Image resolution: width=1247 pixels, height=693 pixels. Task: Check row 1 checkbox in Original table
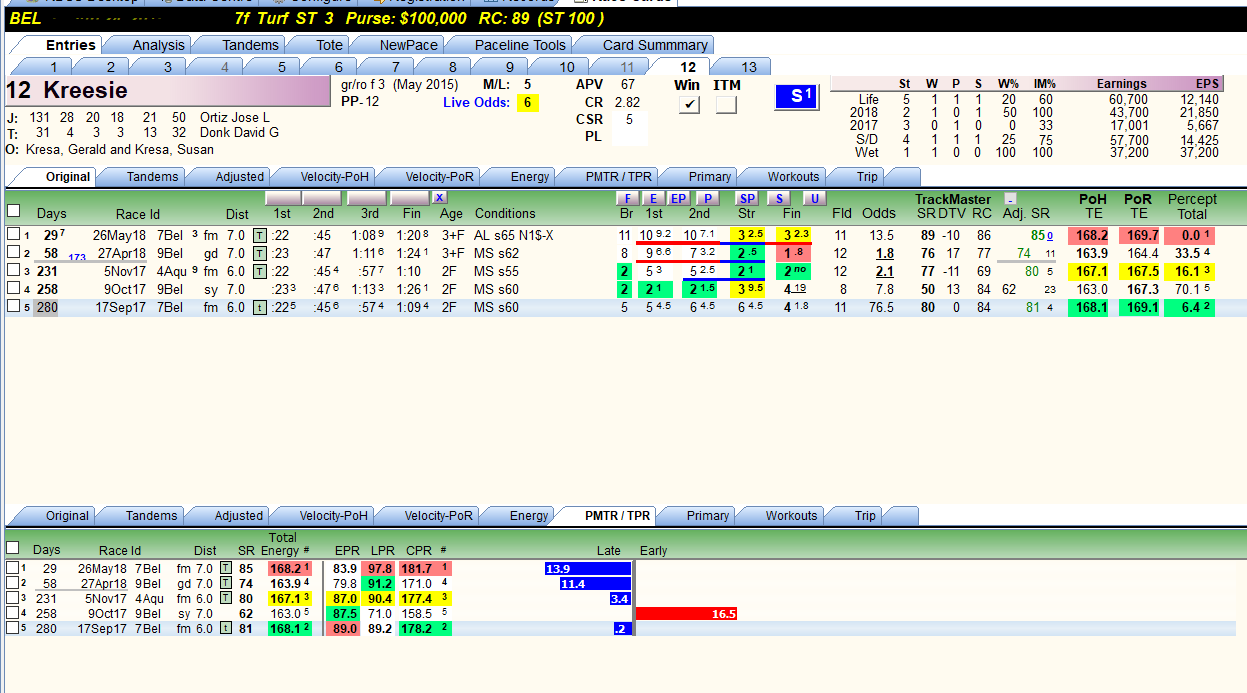pyautogui.click(x=13, y=235)
